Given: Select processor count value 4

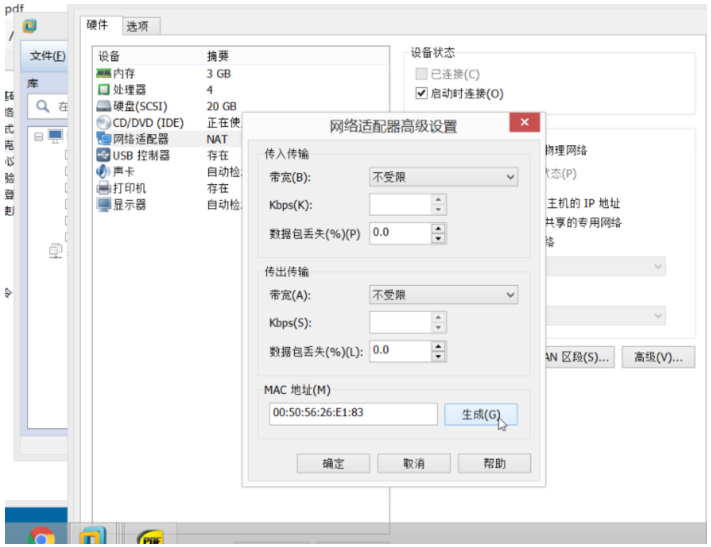Looking at the screenshot, I should coord(209,90).
